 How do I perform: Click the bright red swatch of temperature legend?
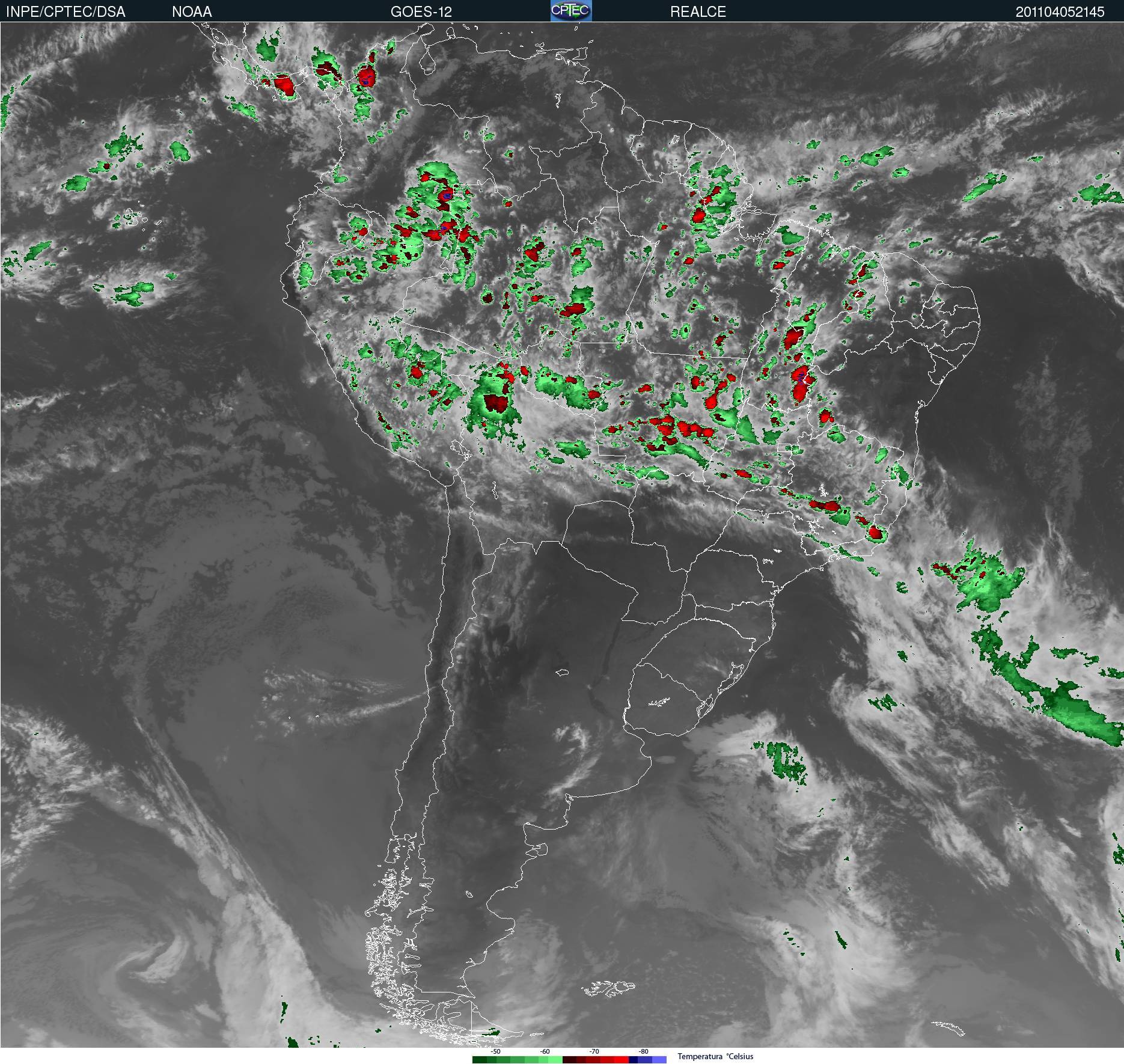point(622,1060)
